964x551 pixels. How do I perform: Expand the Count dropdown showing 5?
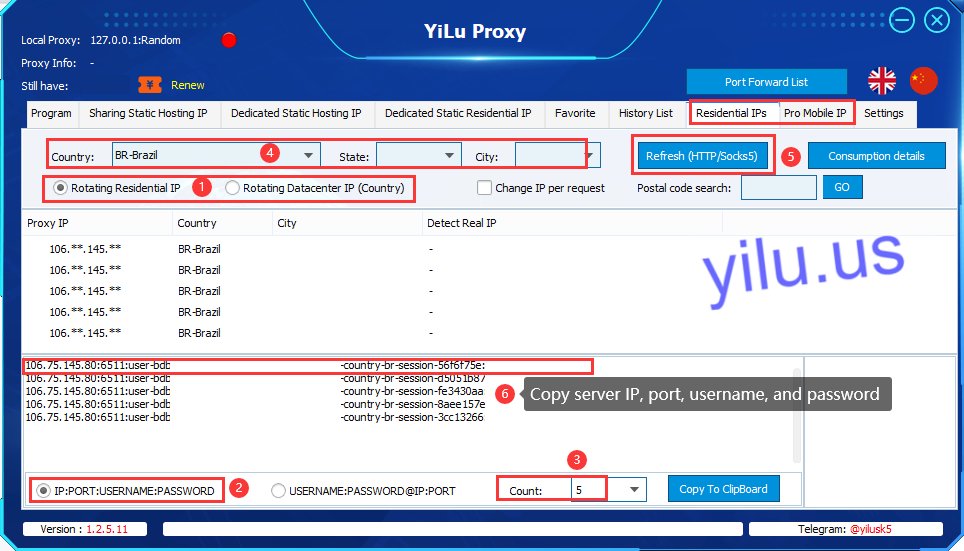click(x=634, y=490)
